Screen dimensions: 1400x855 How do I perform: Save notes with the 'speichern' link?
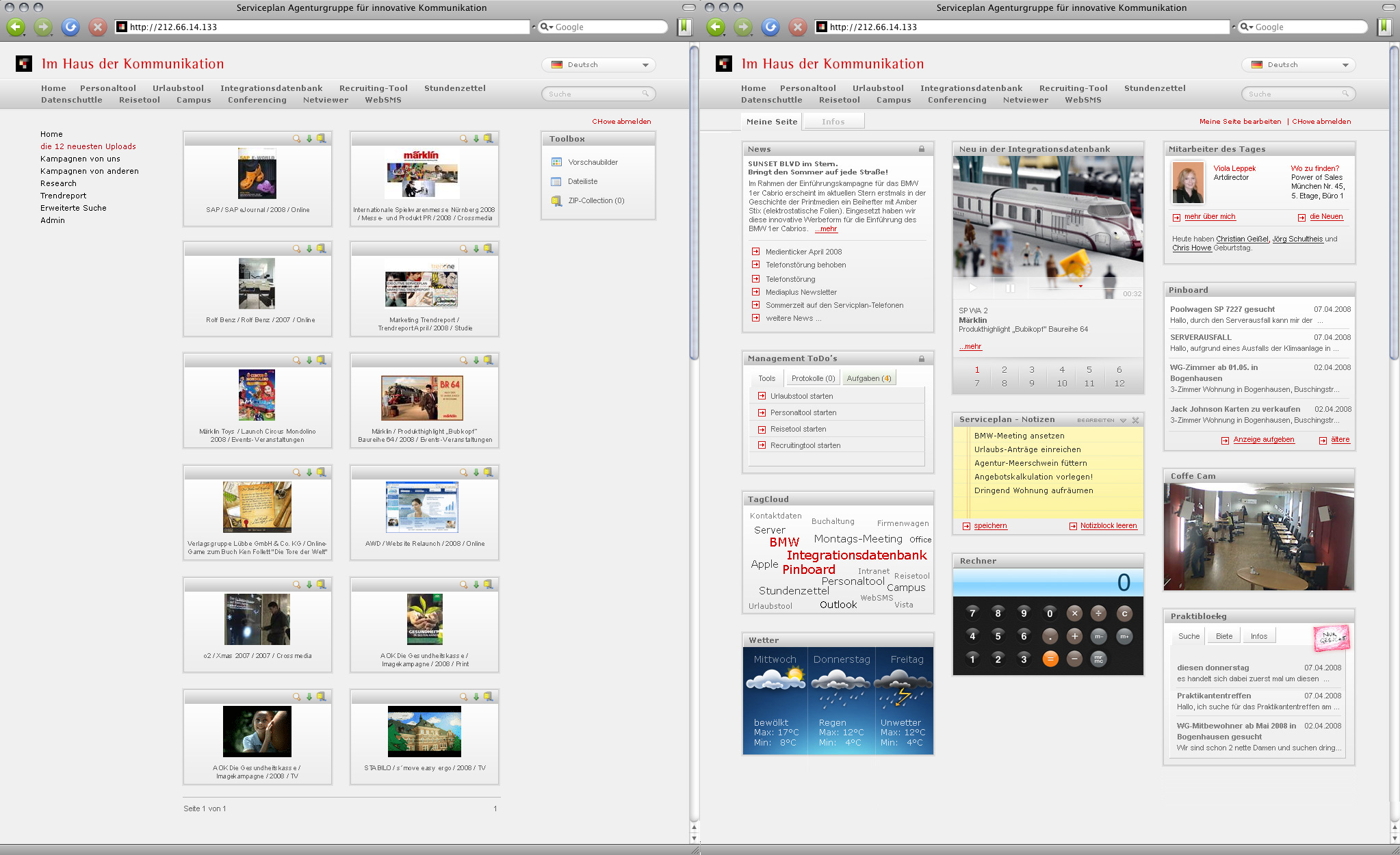990,526
